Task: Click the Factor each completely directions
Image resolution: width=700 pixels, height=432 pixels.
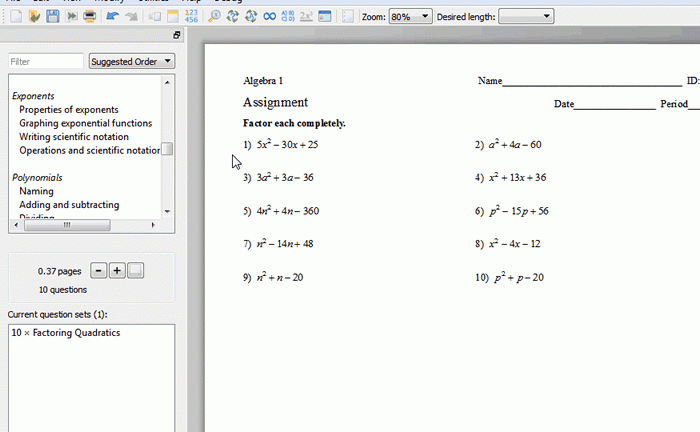Action: coord(294,123)
